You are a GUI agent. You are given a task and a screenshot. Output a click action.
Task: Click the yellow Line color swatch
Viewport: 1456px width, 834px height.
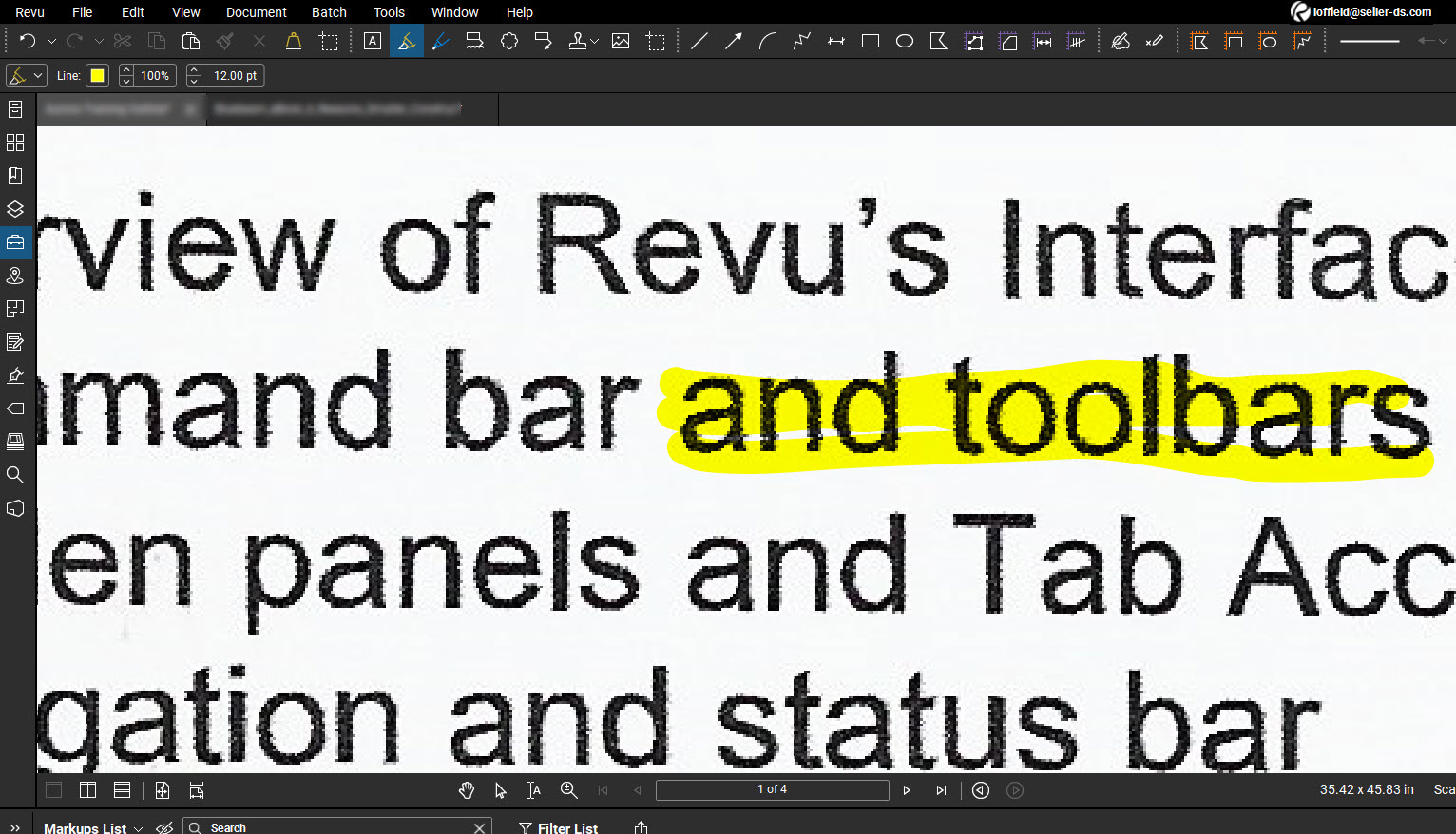tap(97, 75)
